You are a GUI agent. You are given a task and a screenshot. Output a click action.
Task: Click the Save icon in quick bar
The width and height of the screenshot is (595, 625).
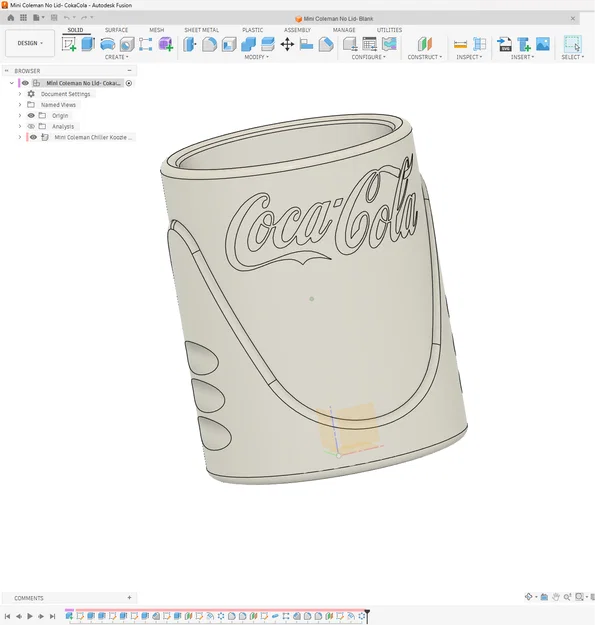coord(54,18)
